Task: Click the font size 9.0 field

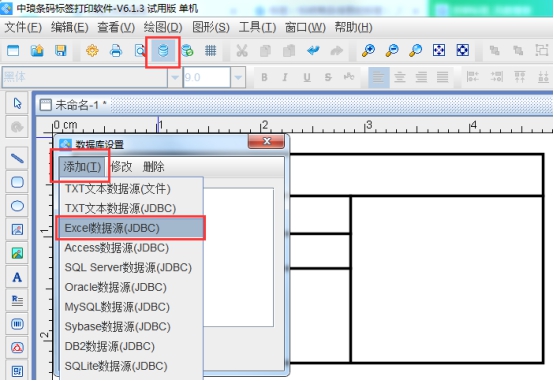Action: coord(207,77)
